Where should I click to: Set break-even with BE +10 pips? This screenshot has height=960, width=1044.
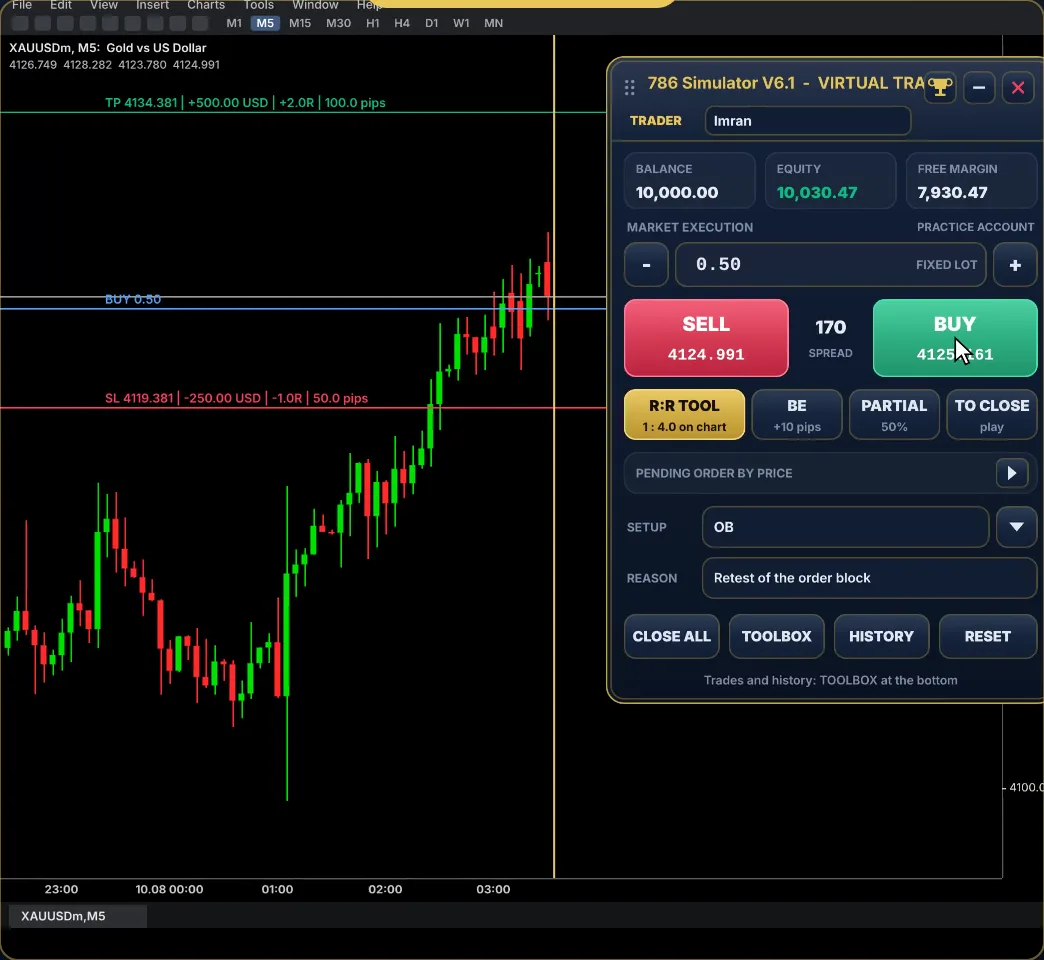tap(796, 414)
